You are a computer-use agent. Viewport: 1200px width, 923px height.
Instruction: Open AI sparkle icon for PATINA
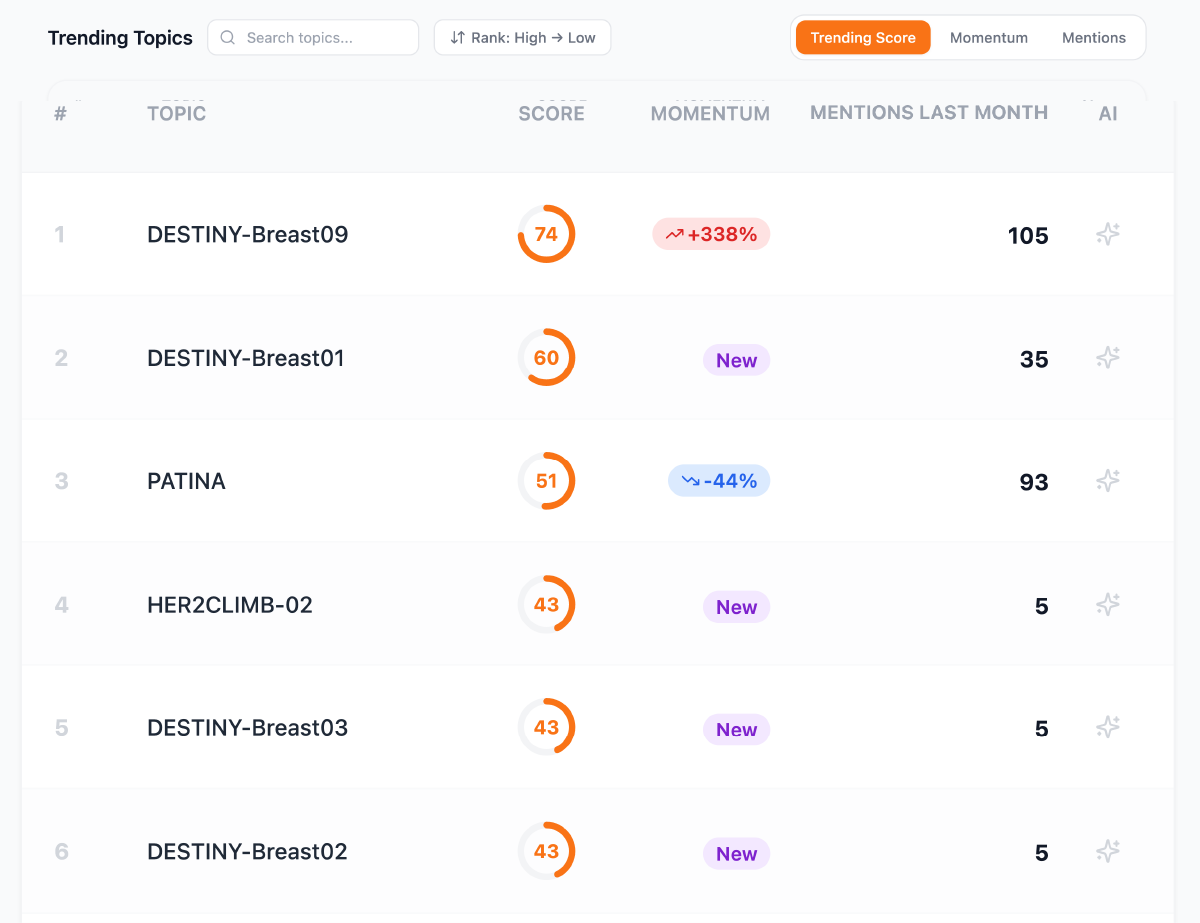coord(1107,481)
